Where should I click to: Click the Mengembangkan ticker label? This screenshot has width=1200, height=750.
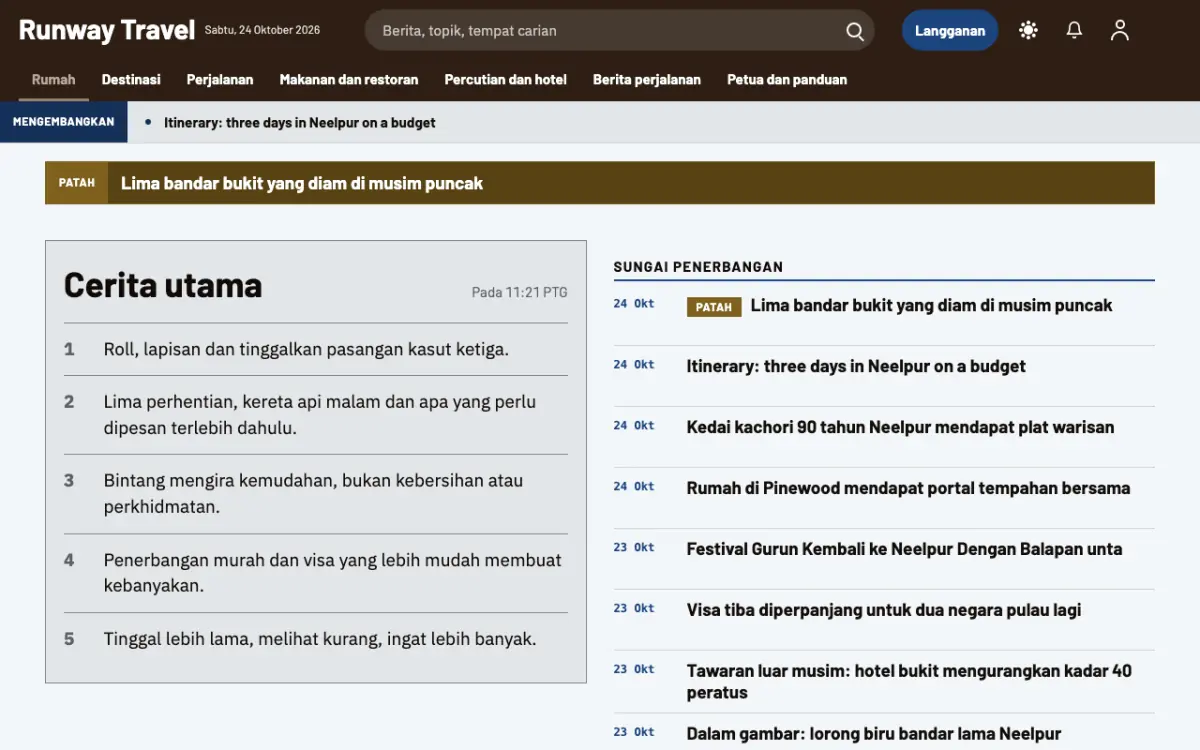click(x=64, y=122)
